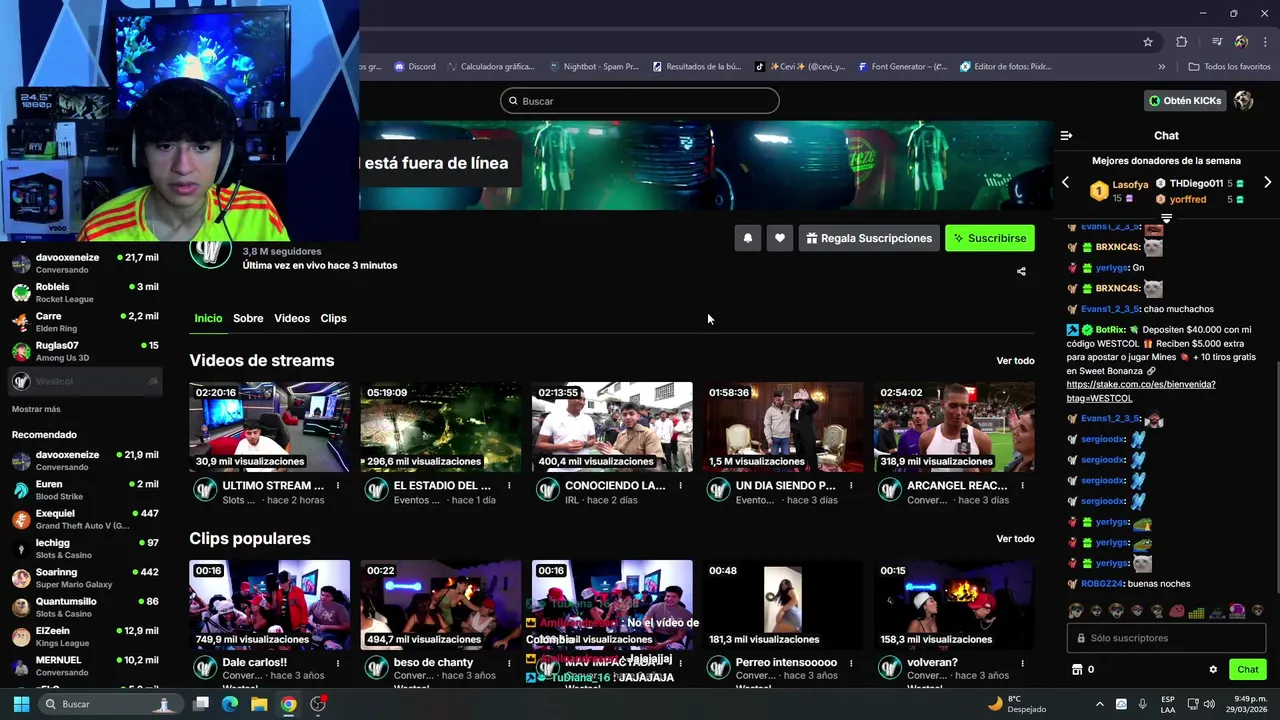The image size is (1280, 720).
Task: Click Ver todo for Videos de streams
Action: (x=1015, y=361)
